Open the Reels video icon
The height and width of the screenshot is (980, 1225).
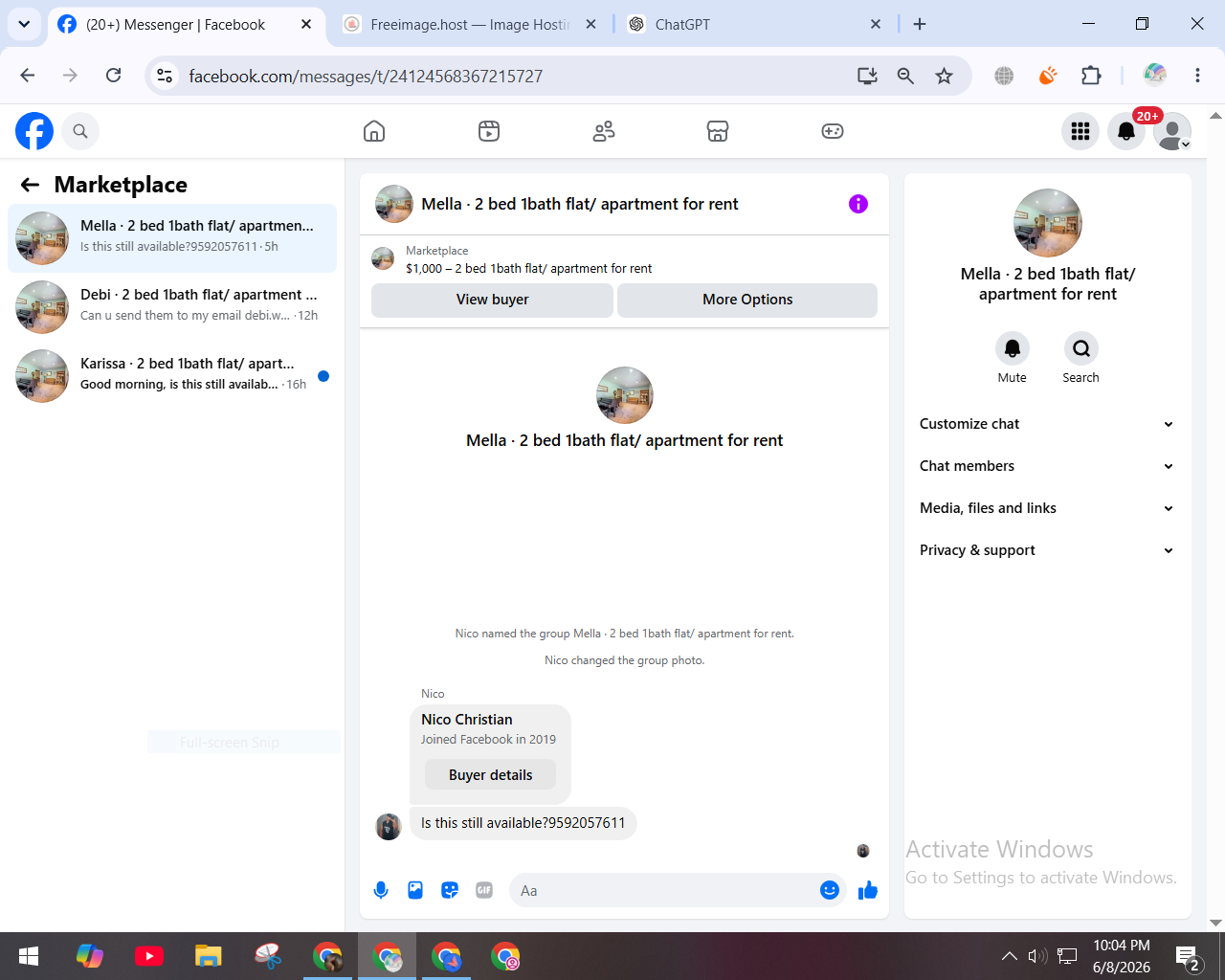pos(489,131)
